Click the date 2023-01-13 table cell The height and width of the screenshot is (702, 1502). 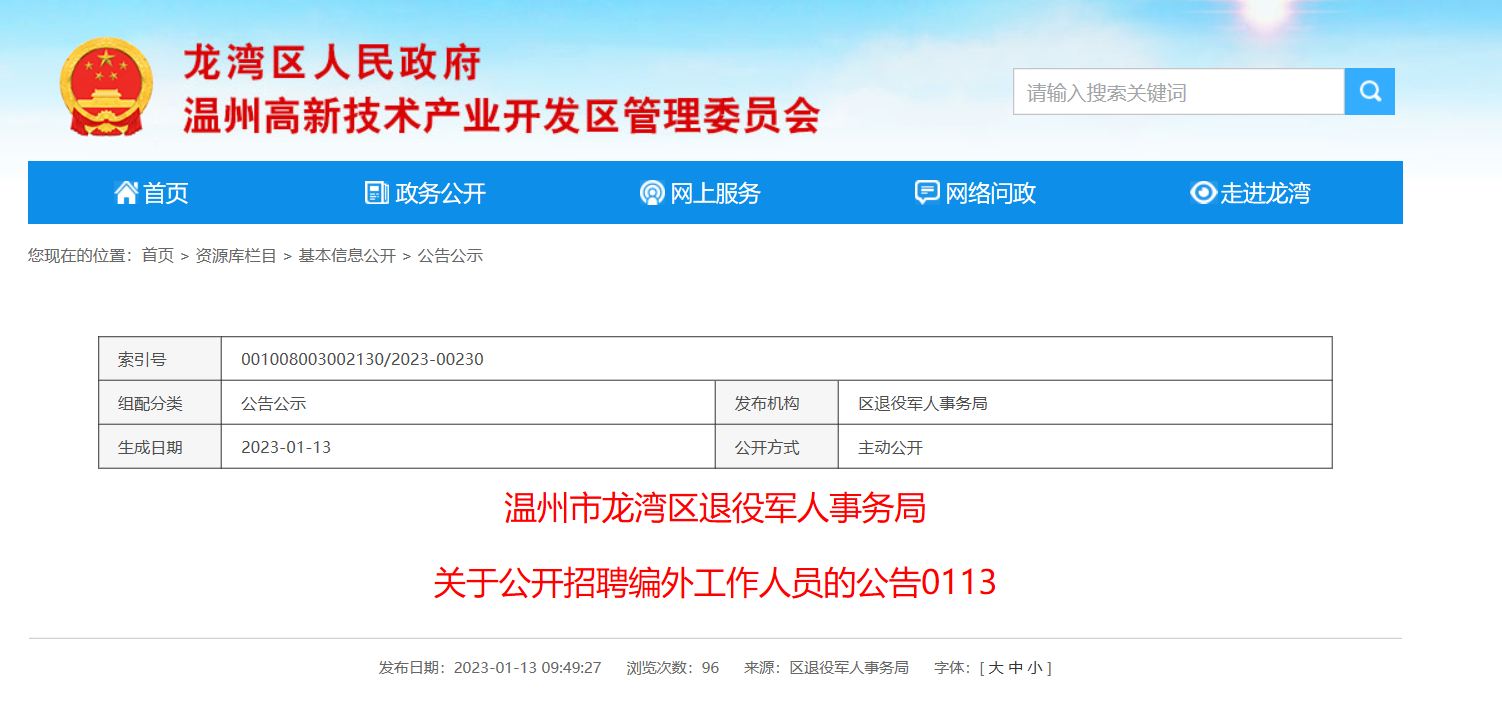click(x=286, y=447)
